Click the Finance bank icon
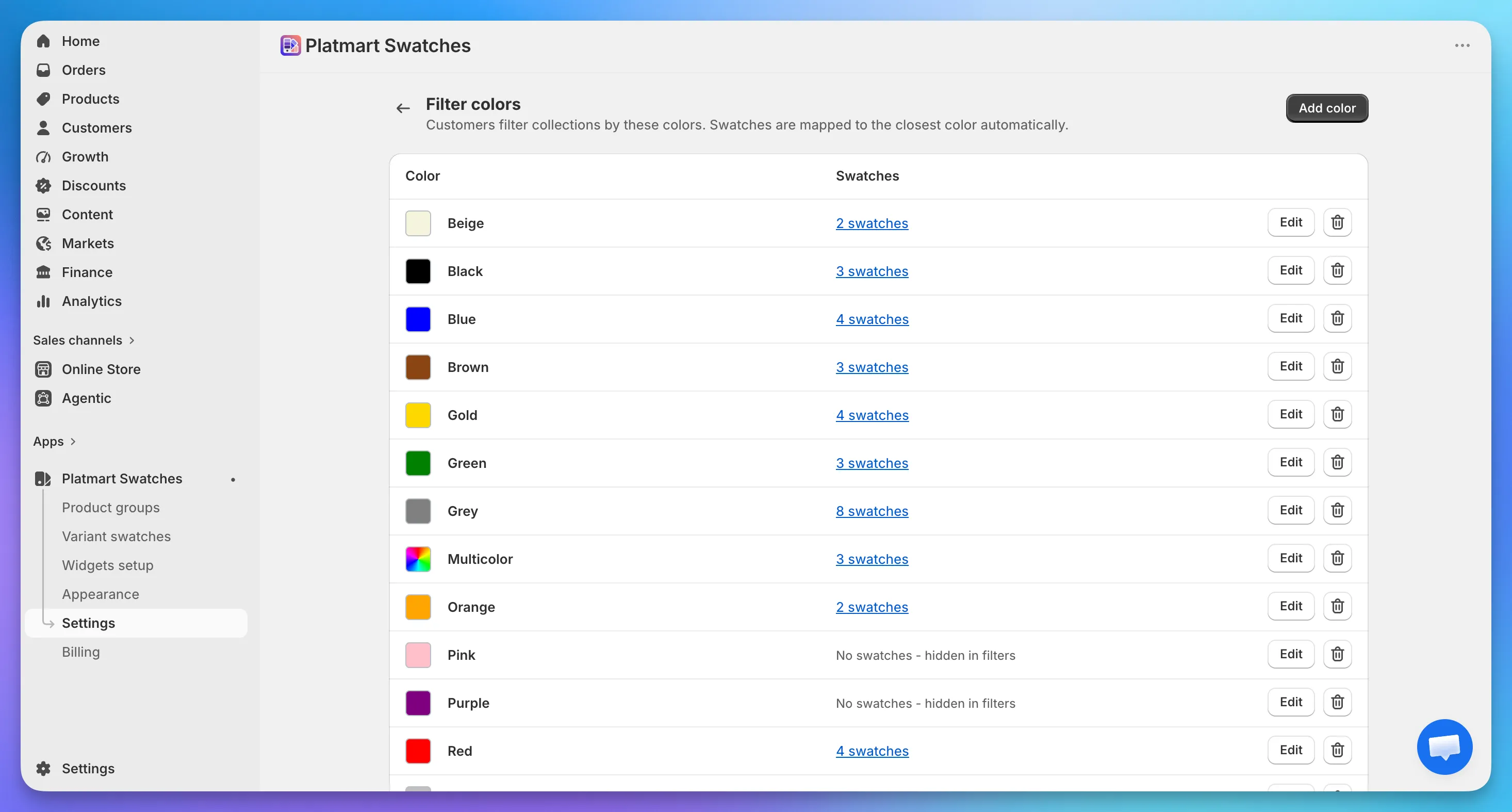Image resolution: width=1512 pixels, height=812 pixels. point(43,272)
